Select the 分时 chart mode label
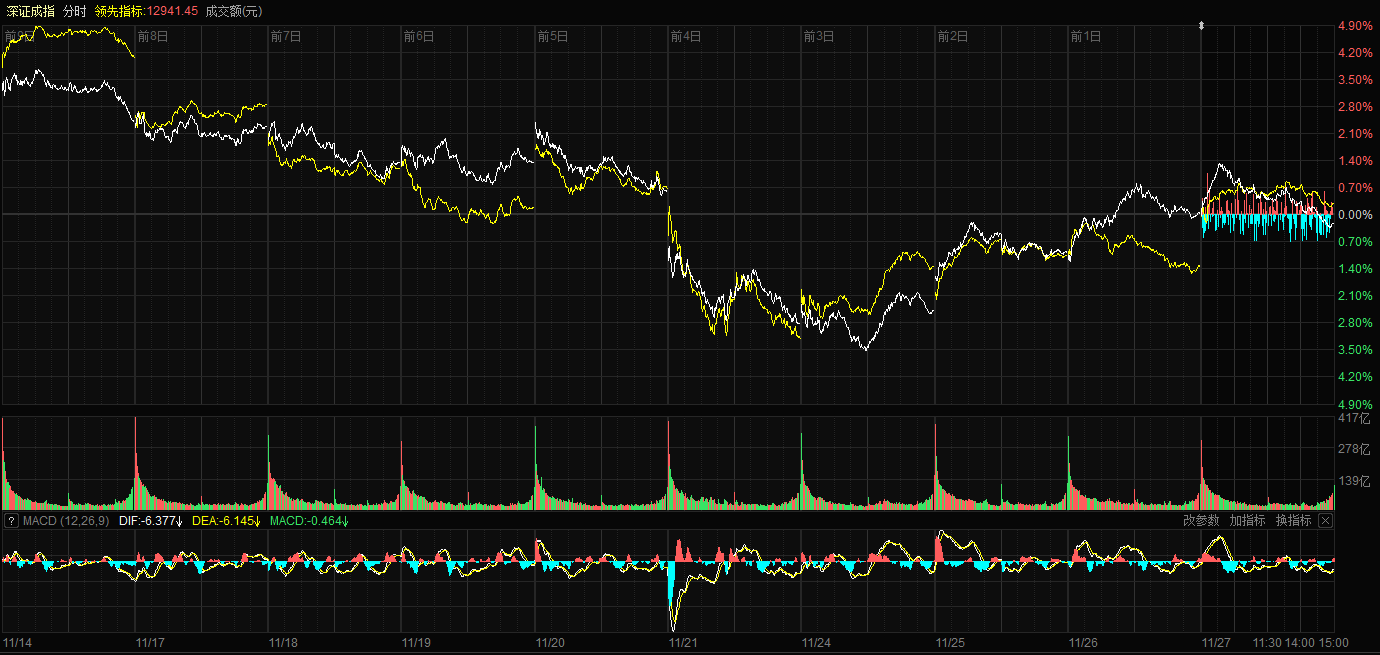 pyautogui.click(x=74, y=11)
